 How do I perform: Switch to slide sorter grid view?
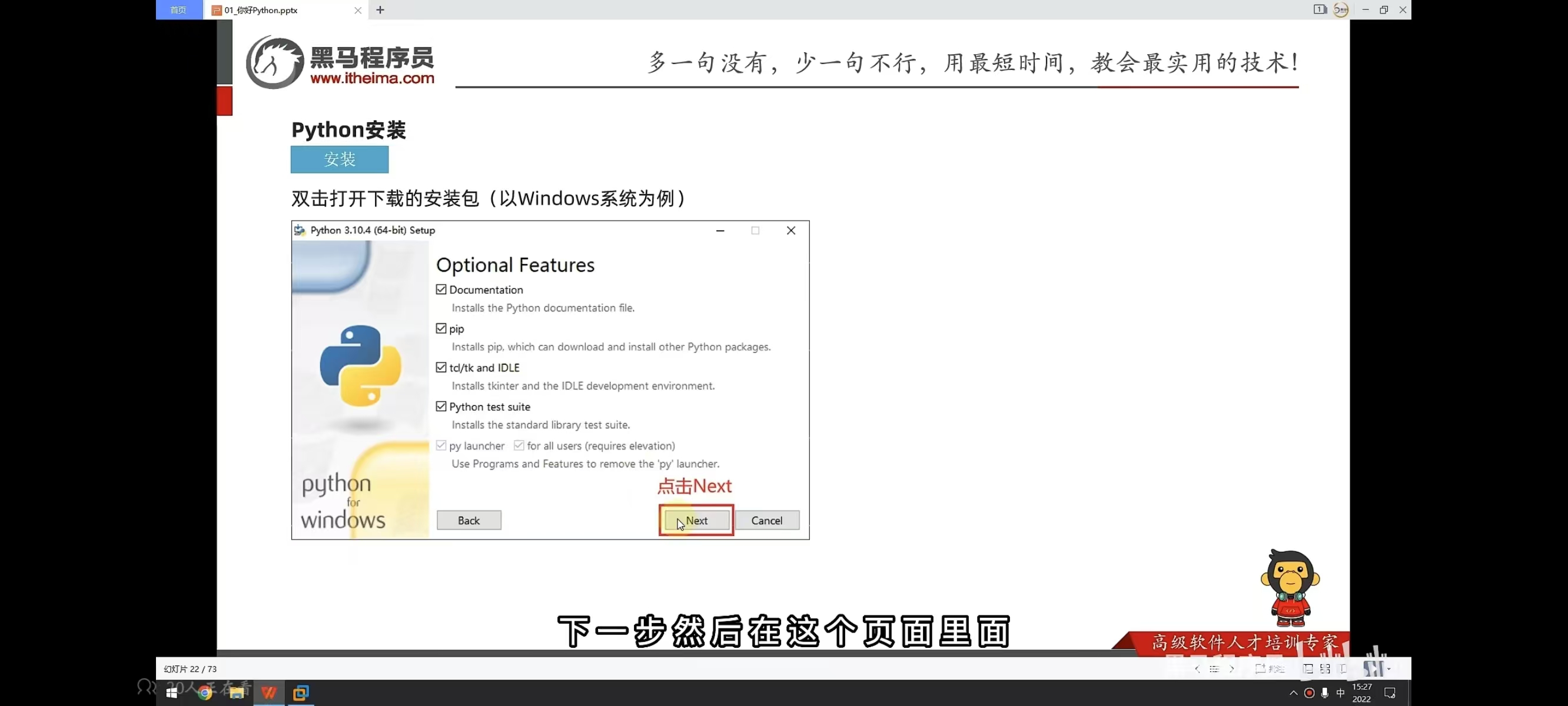tap(1324, 669)
